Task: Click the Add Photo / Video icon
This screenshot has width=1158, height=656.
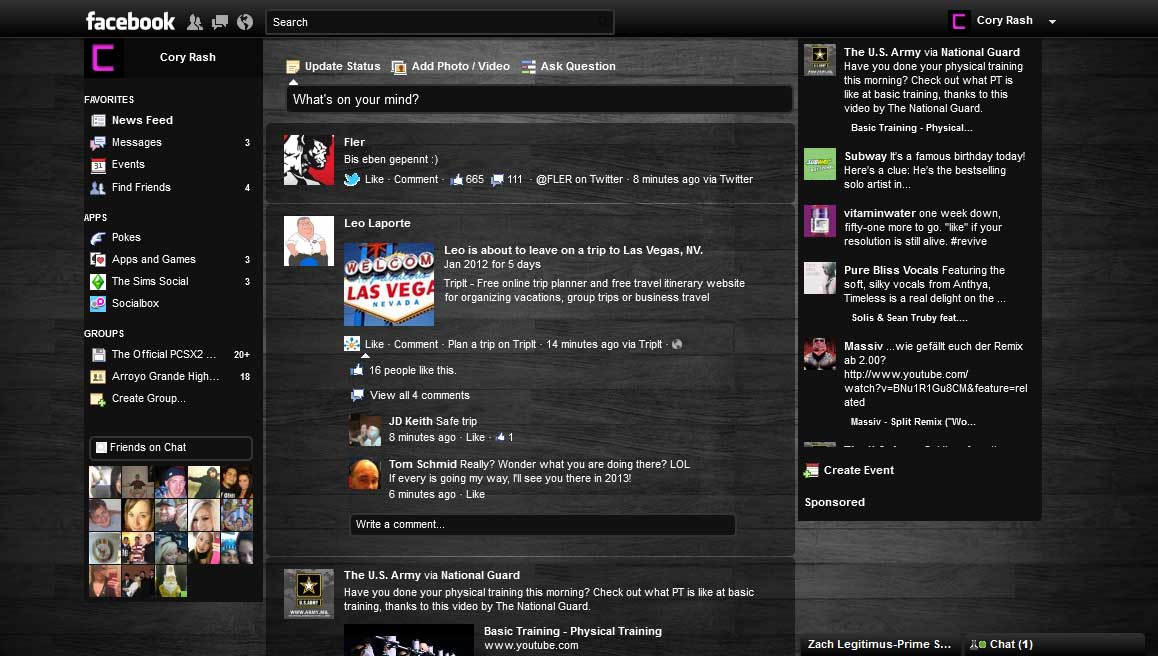Action: click(399, 66)
